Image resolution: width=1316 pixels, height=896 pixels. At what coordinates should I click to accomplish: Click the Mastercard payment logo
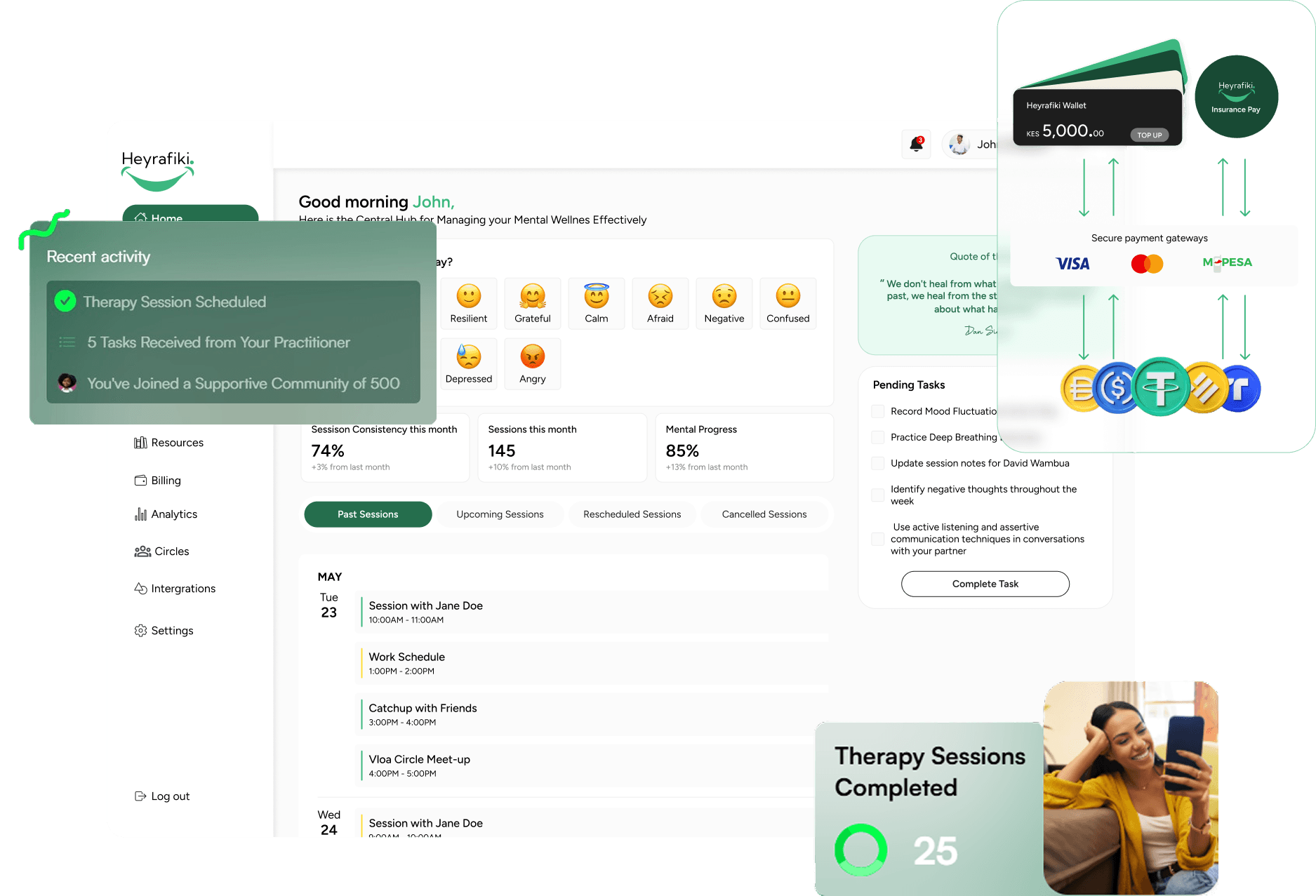[x=1147, y=264]
